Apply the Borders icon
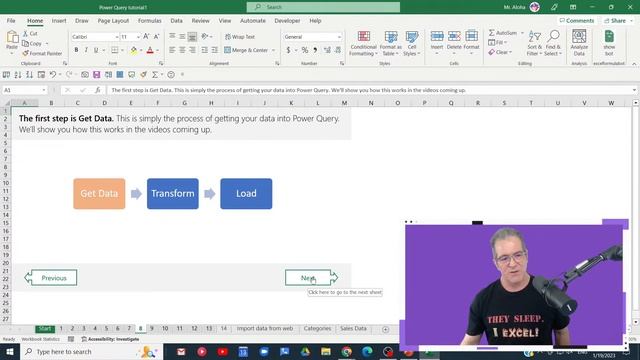 point(115,50)
